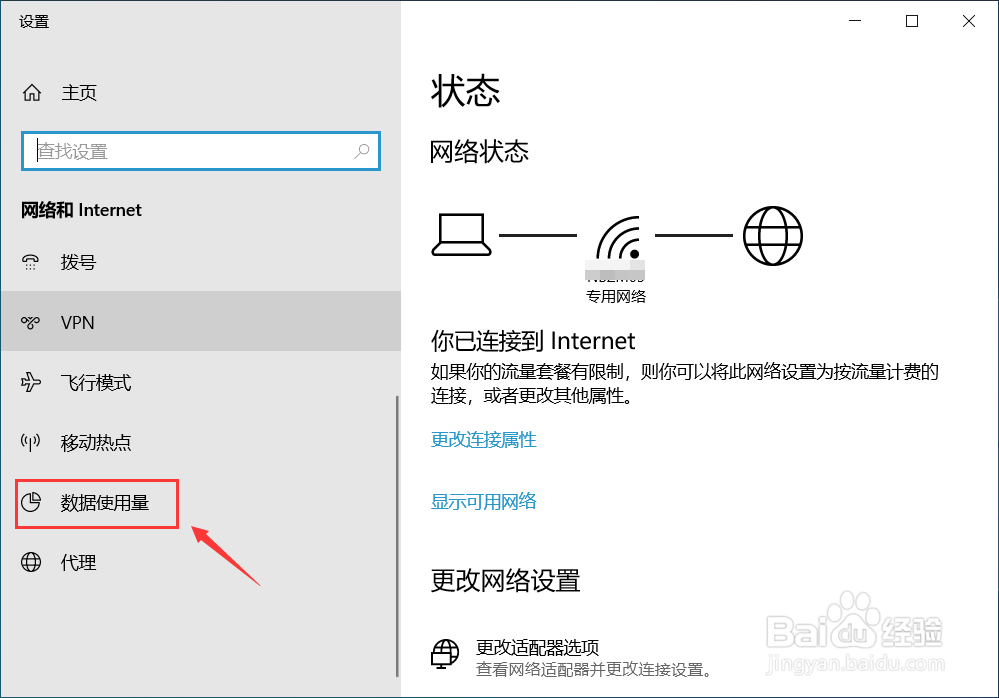This screenshot has height=698, width=999.
Task: Click the 显示可用网络 link
Action: coord(484,501)
